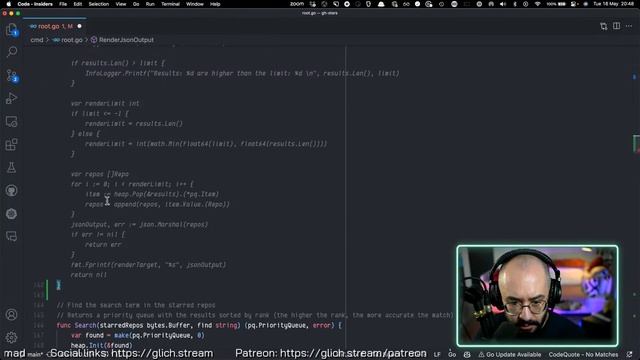Screen dimensions: 640x360
Task: Open the Accounts menu in activity bar
Action: [11, 315]
